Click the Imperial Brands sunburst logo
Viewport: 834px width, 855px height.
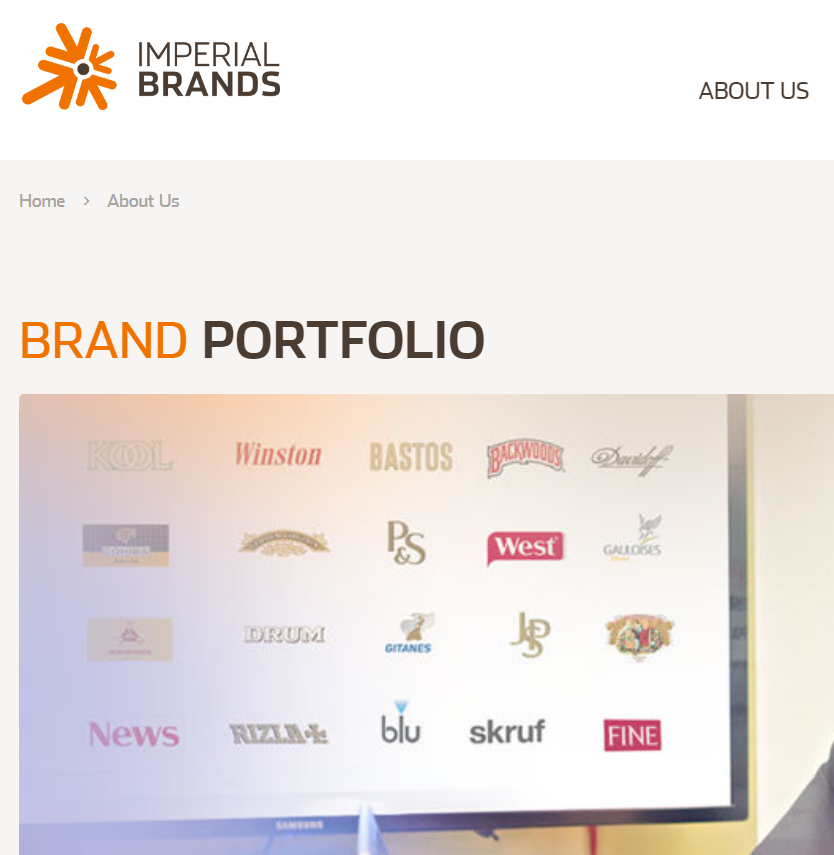click(x=69, y=67)
